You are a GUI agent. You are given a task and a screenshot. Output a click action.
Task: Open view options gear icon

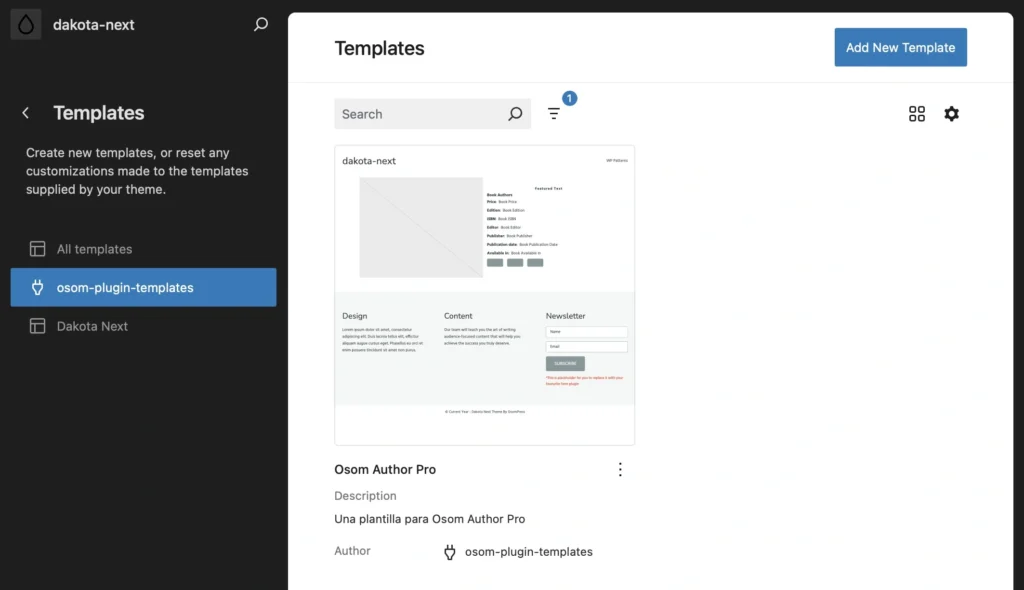(x=952, y=114)
